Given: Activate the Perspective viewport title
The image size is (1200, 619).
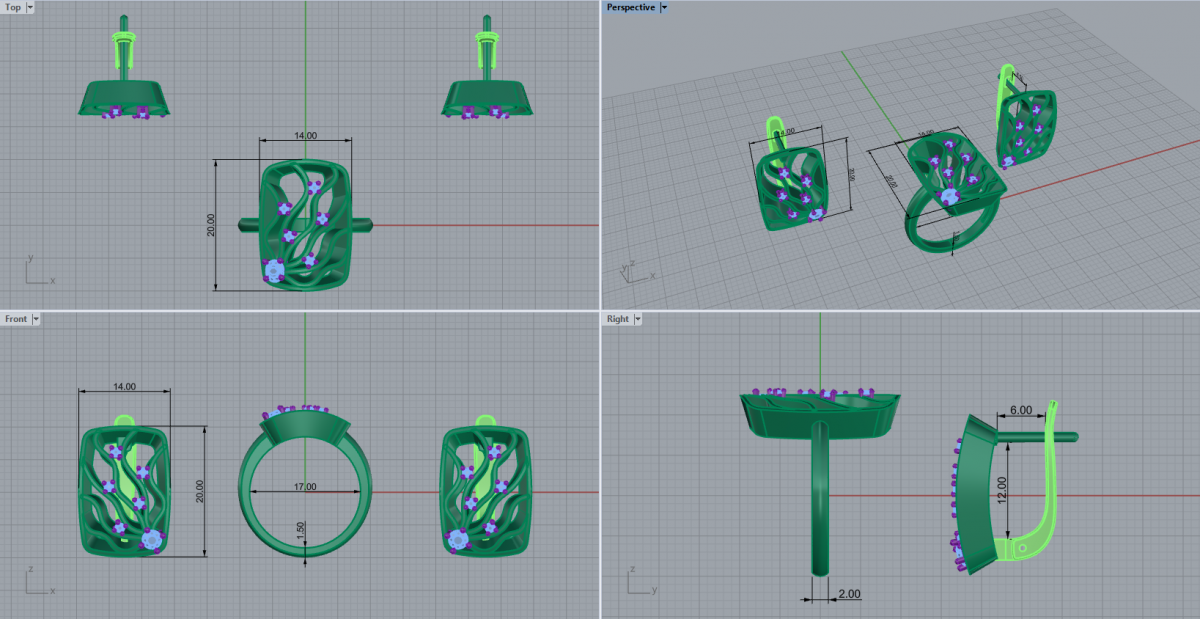Looking at the screenshot, I should [631, 7].
